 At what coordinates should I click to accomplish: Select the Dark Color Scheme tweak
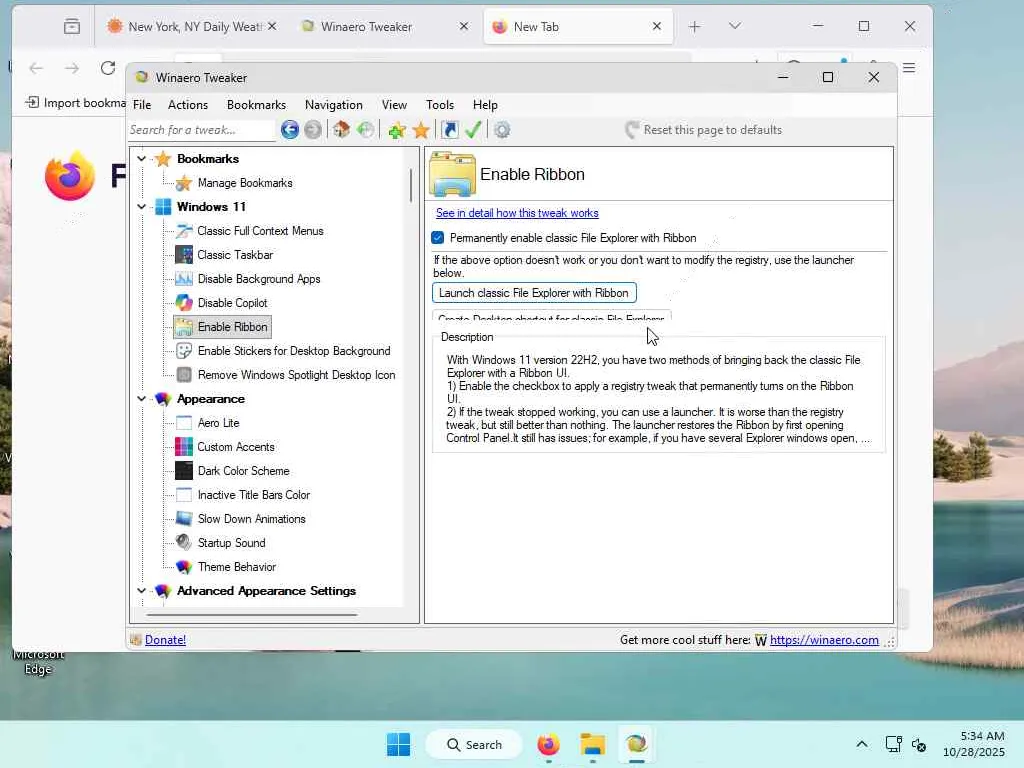pos(243,472)
